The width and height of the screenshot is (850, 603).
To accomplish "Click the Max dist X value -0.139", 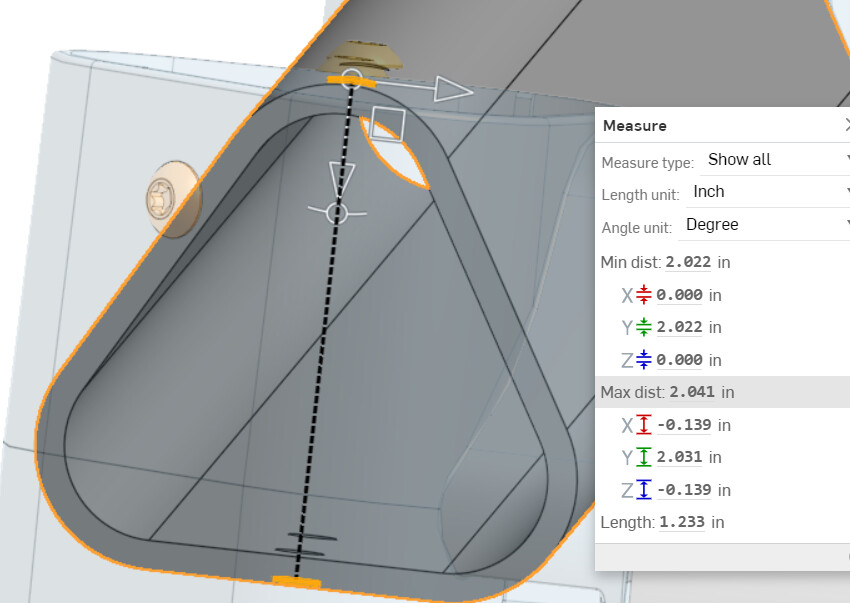I will (x=684, y=425).
